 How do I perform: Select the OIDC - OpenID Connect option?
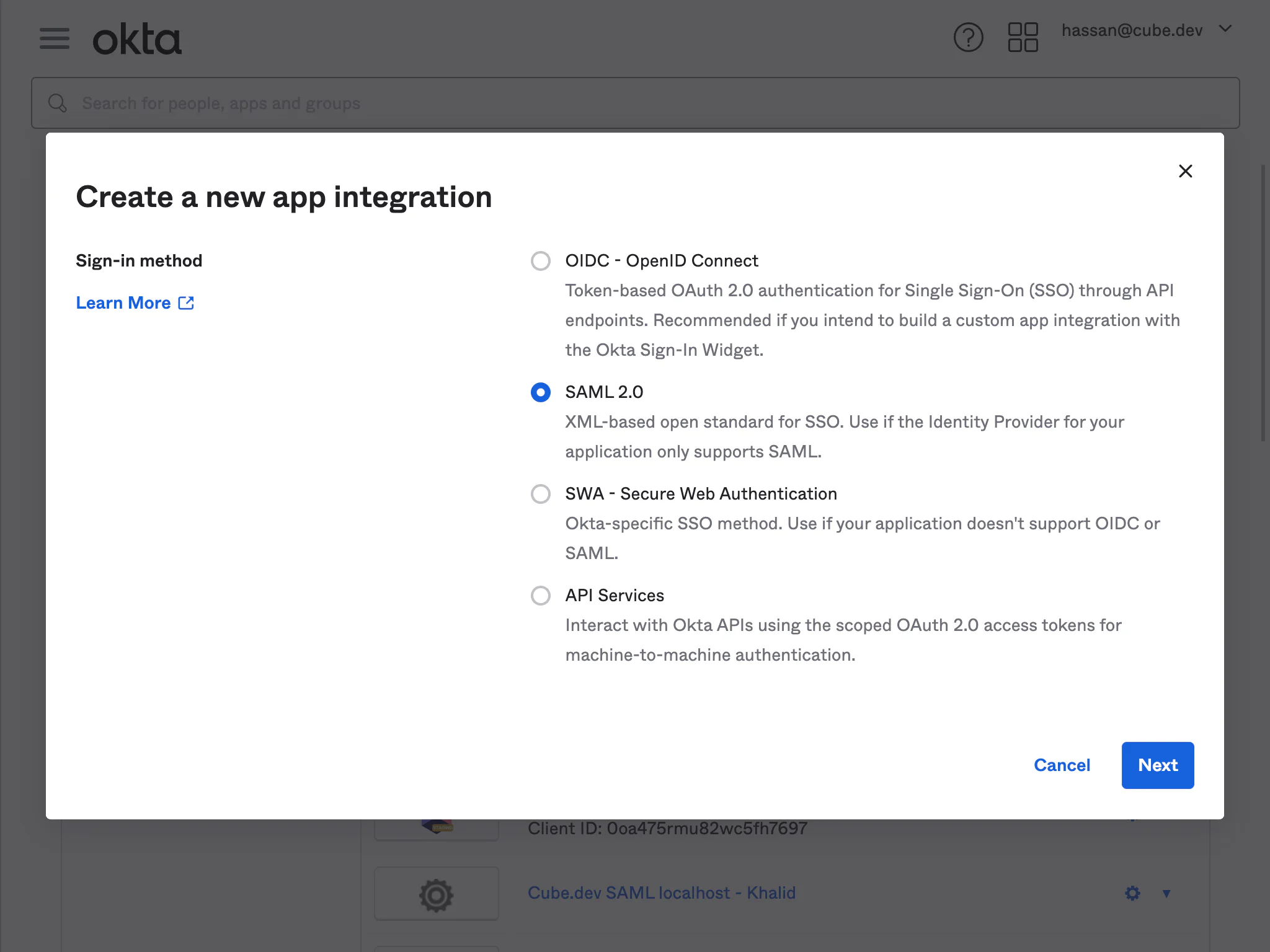pos(541,261)
